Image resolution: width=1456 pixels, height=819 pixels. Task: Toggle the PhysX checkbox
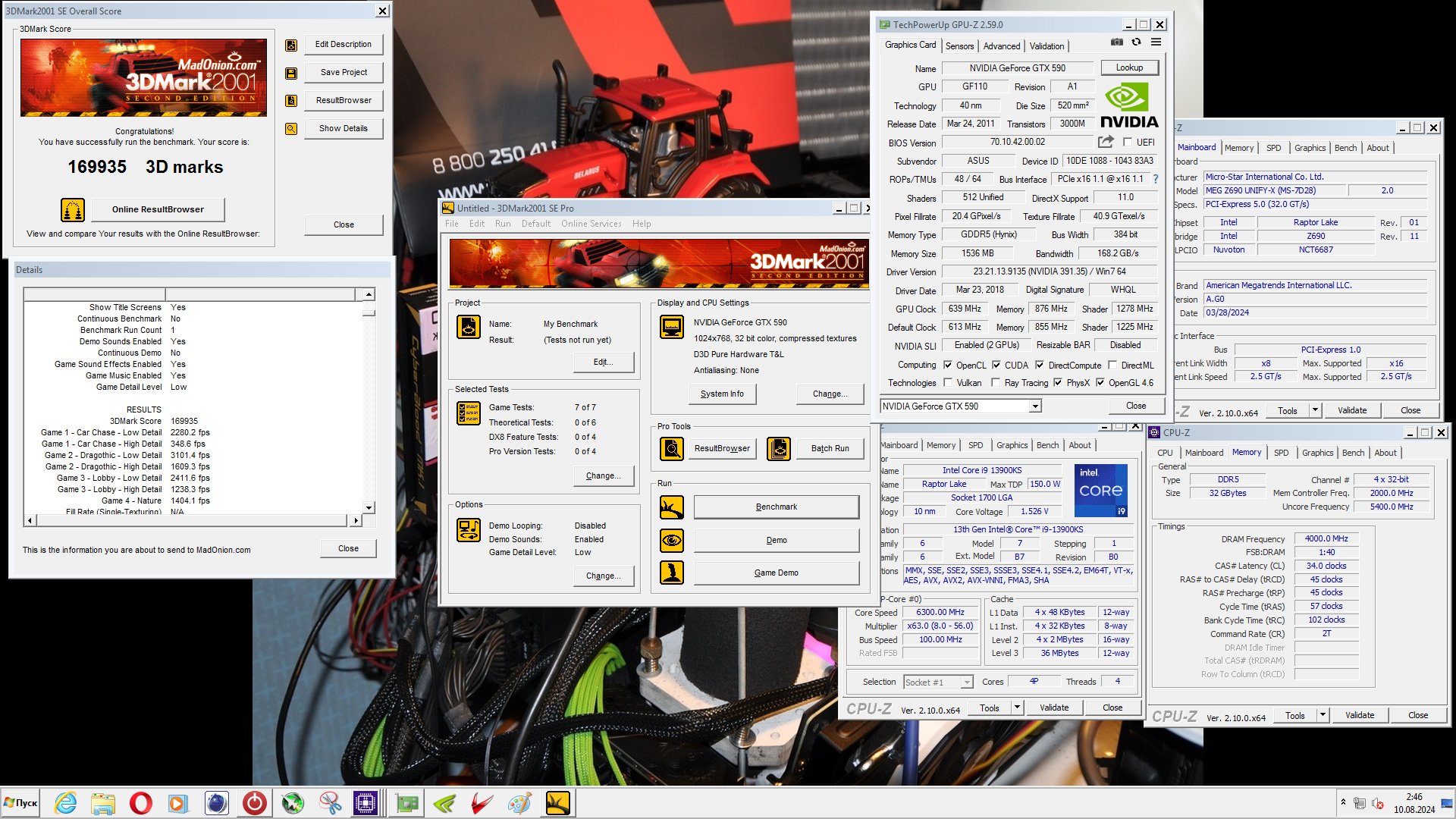point(1058,383)
